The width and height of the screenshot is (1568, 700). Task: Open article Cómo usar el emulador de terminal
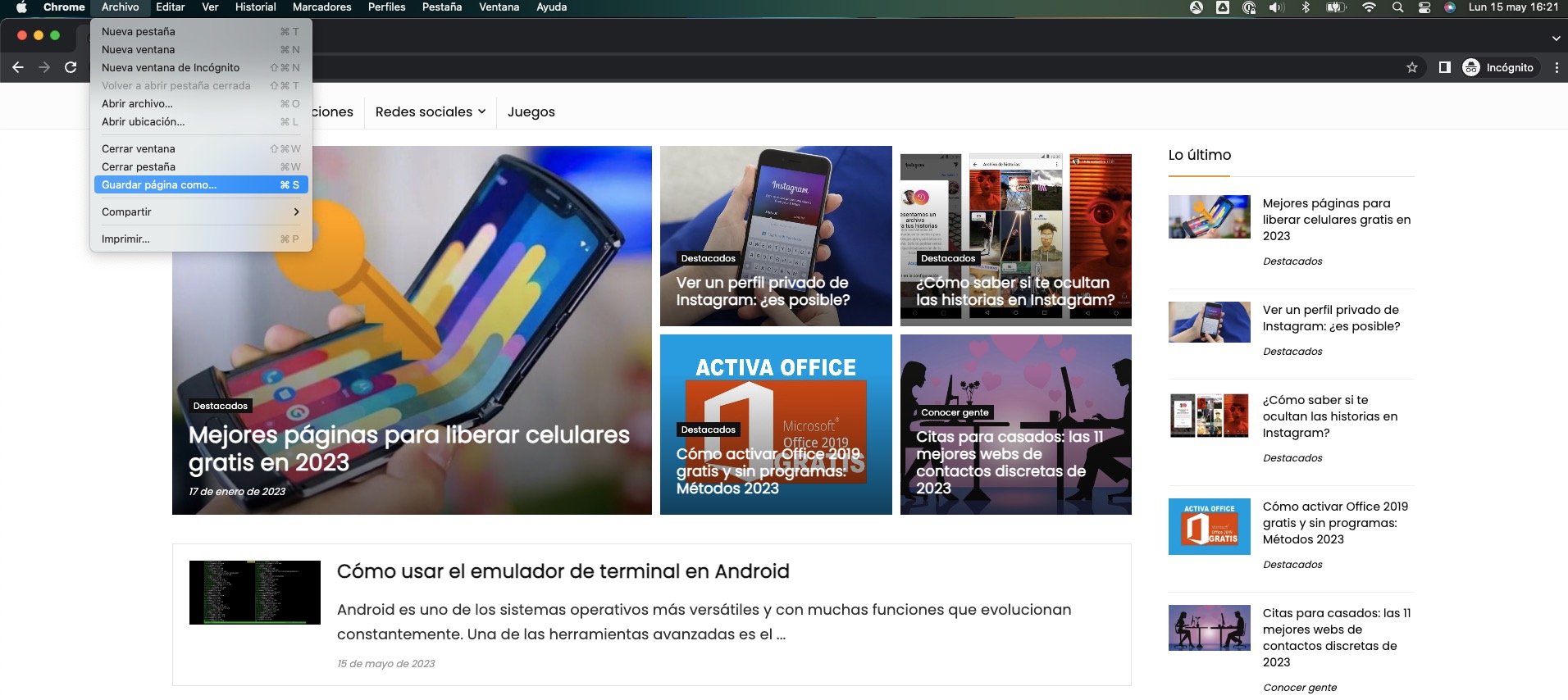point(563,571)
